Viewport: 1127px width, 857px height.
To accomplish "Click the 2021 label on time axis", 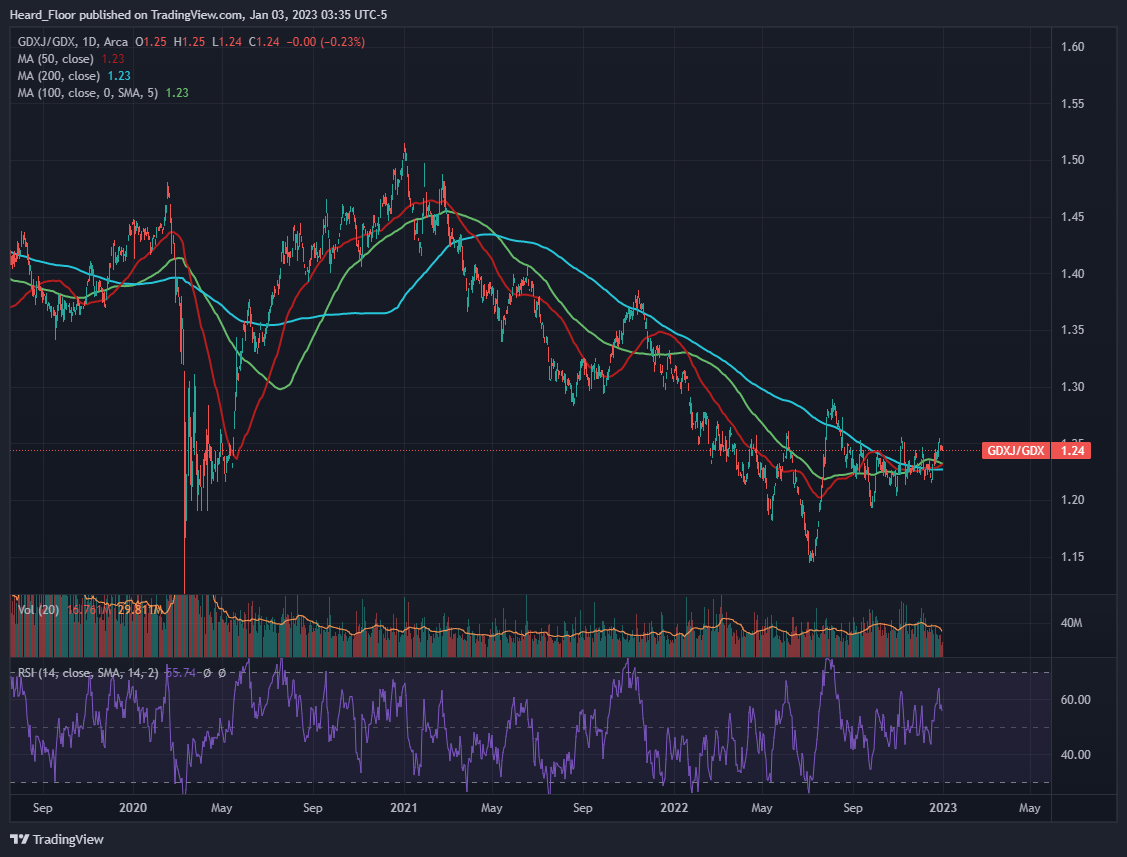I will 404,807.
